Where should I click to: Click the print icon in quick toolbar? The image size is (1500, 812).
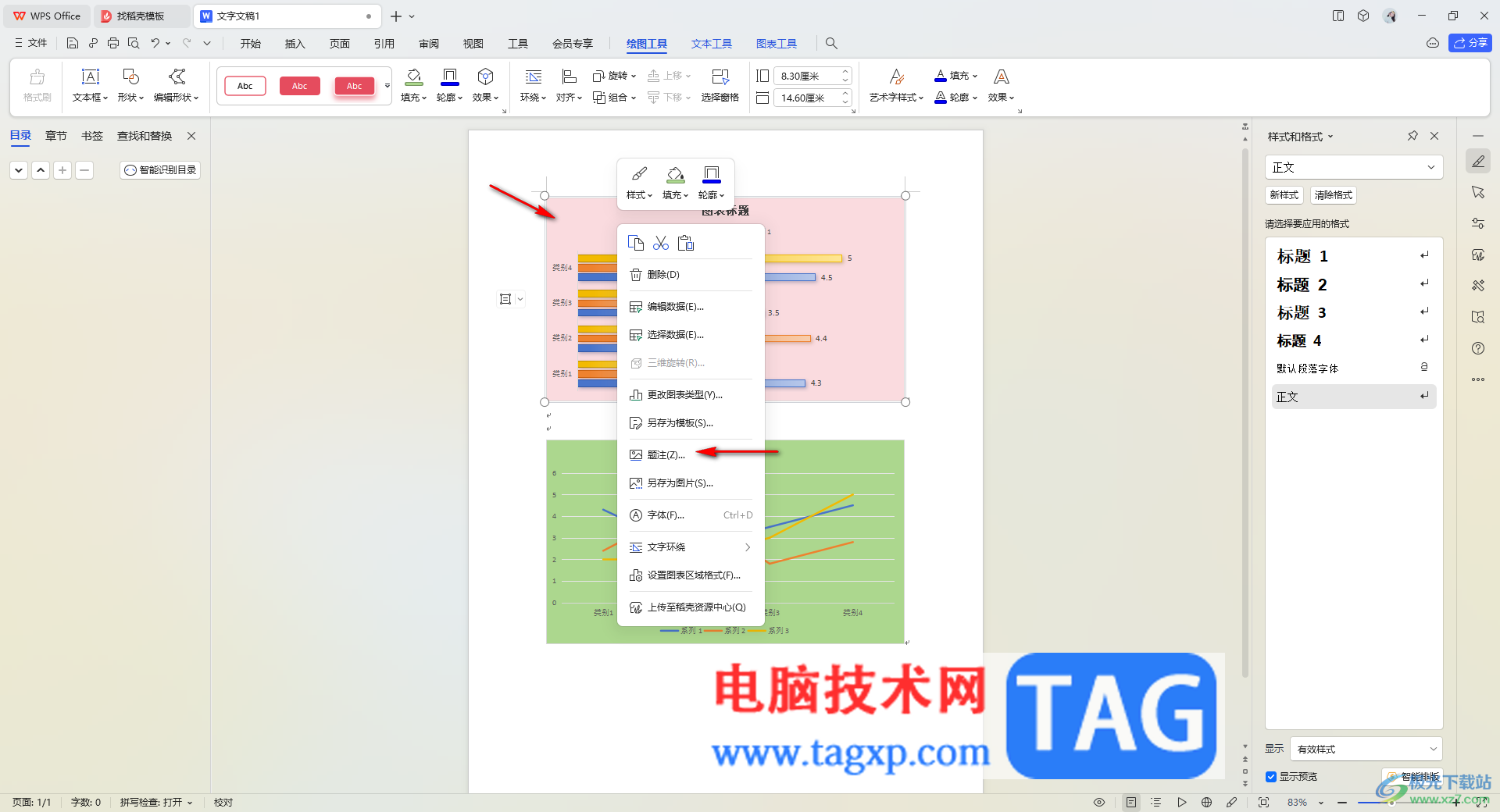click(x=113, y=43)
